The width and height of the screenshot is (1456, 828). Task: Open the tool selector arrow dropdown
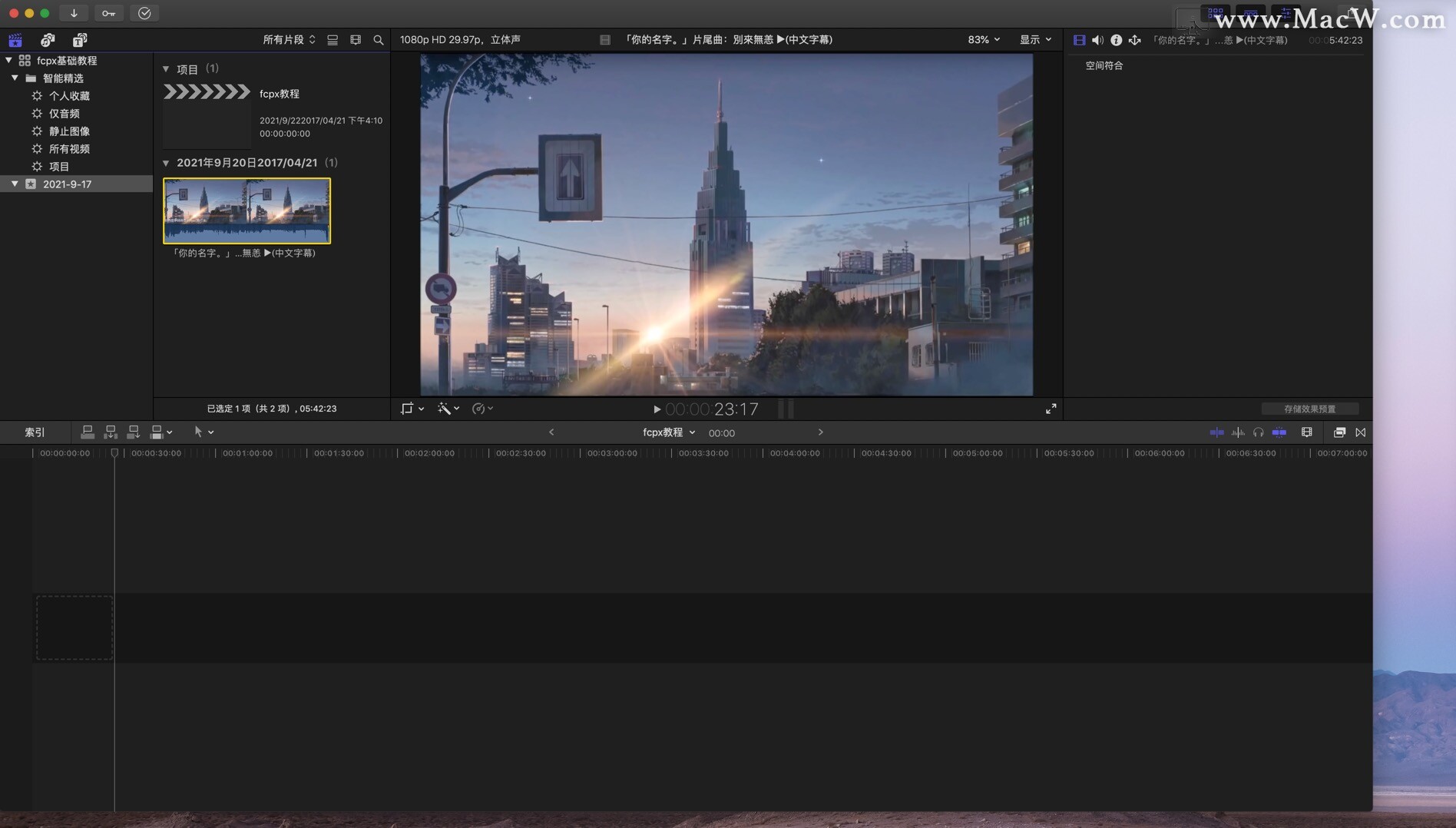(204, 432)
